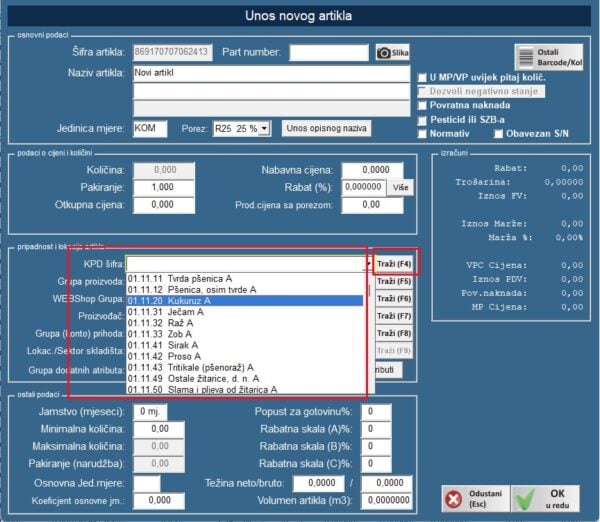Collapse the KPD šifra dropdown arrow

coord(367,264)
